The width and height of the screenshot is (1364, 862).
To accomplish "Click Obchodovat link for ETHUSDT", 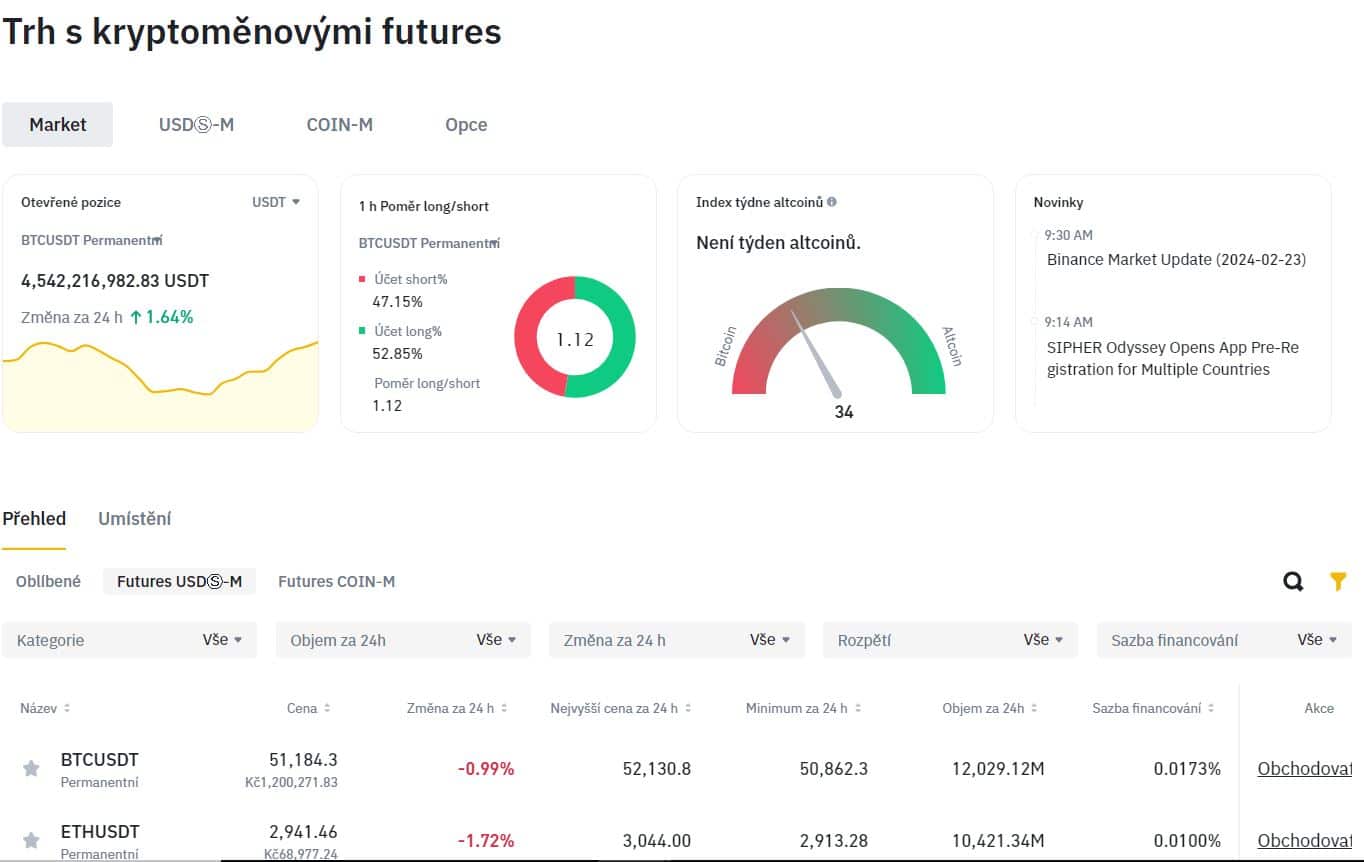I will click(1305, 841).
